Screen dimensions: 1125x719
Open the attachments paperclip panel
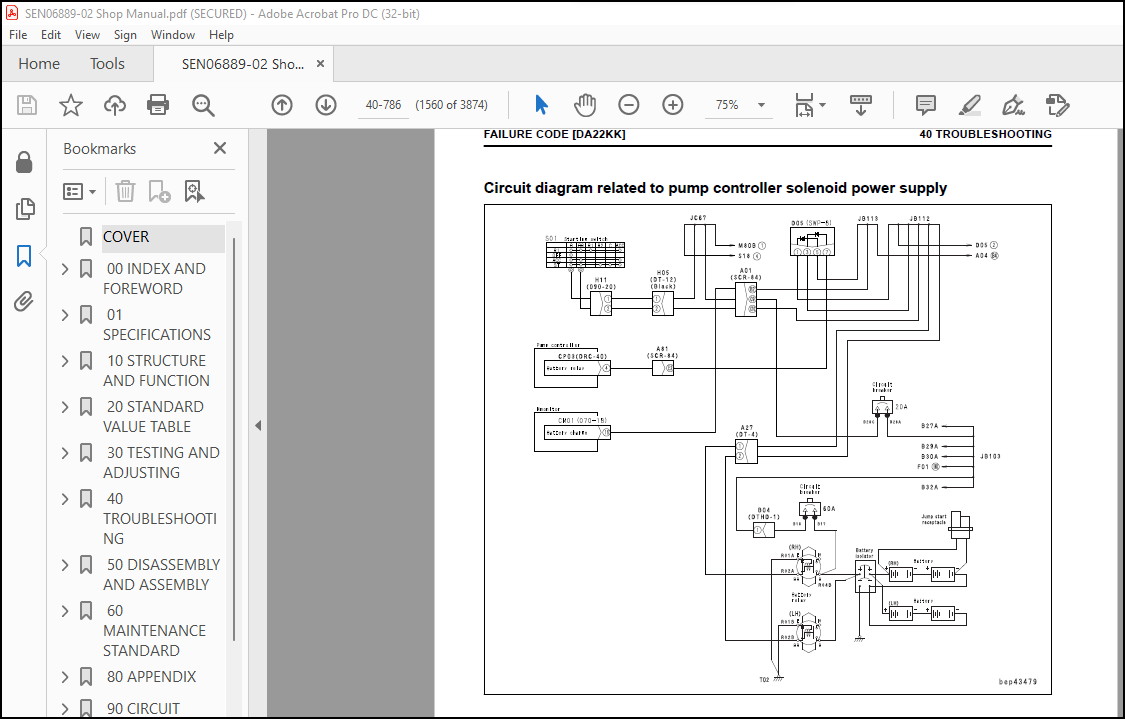pyautogui.click(x=24, y=301)
